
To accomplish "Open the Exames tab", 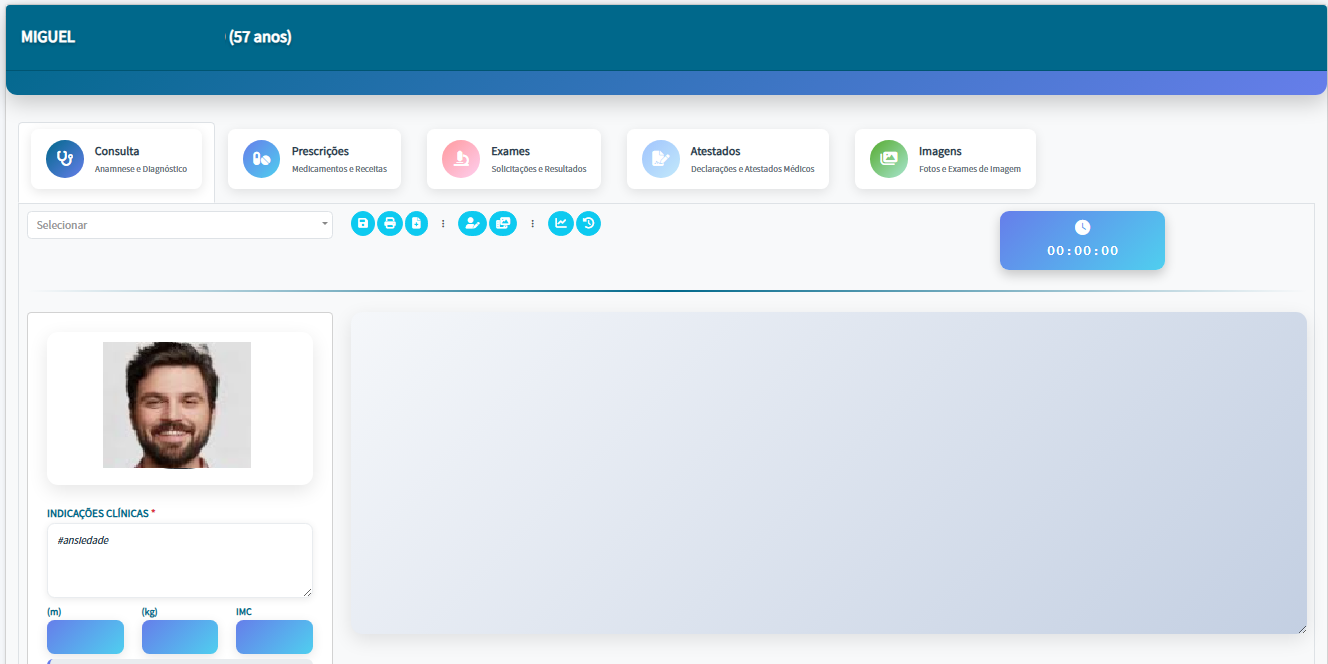I will point(513,159).
